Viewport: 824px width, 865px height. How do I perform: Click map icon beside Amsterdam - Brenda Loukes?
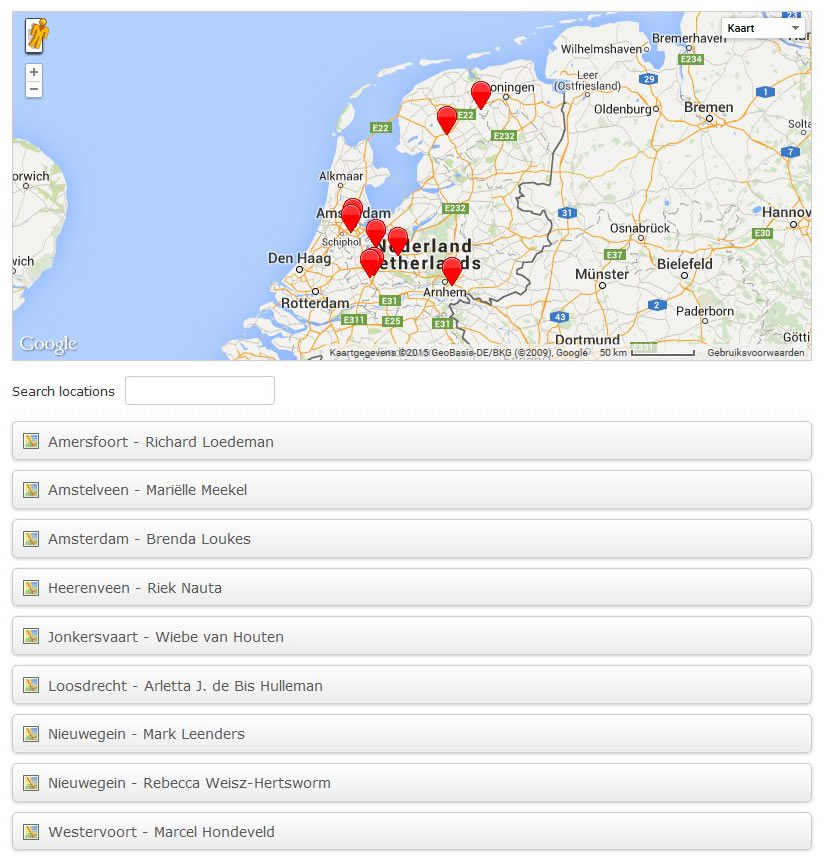[31, 539]
